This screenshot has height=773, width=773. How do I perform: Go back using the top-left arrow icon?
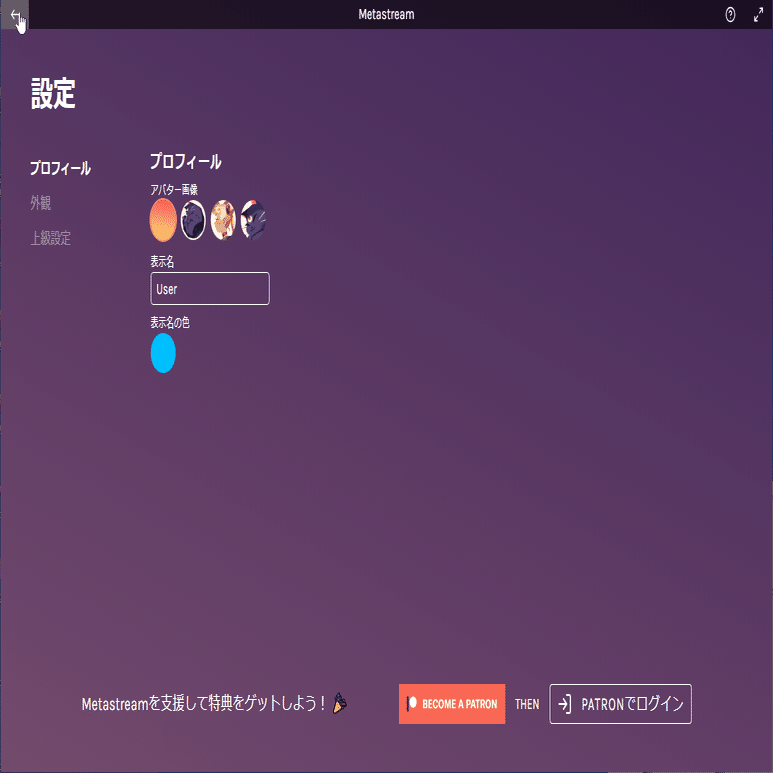tap(15, 15)
